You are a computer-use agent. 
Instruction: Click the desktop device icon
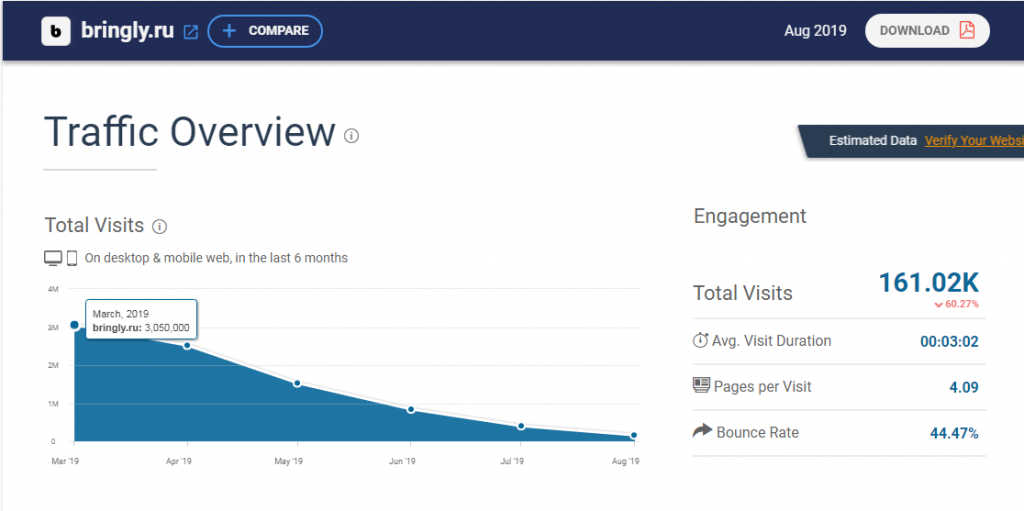click(x=53, y=258)
